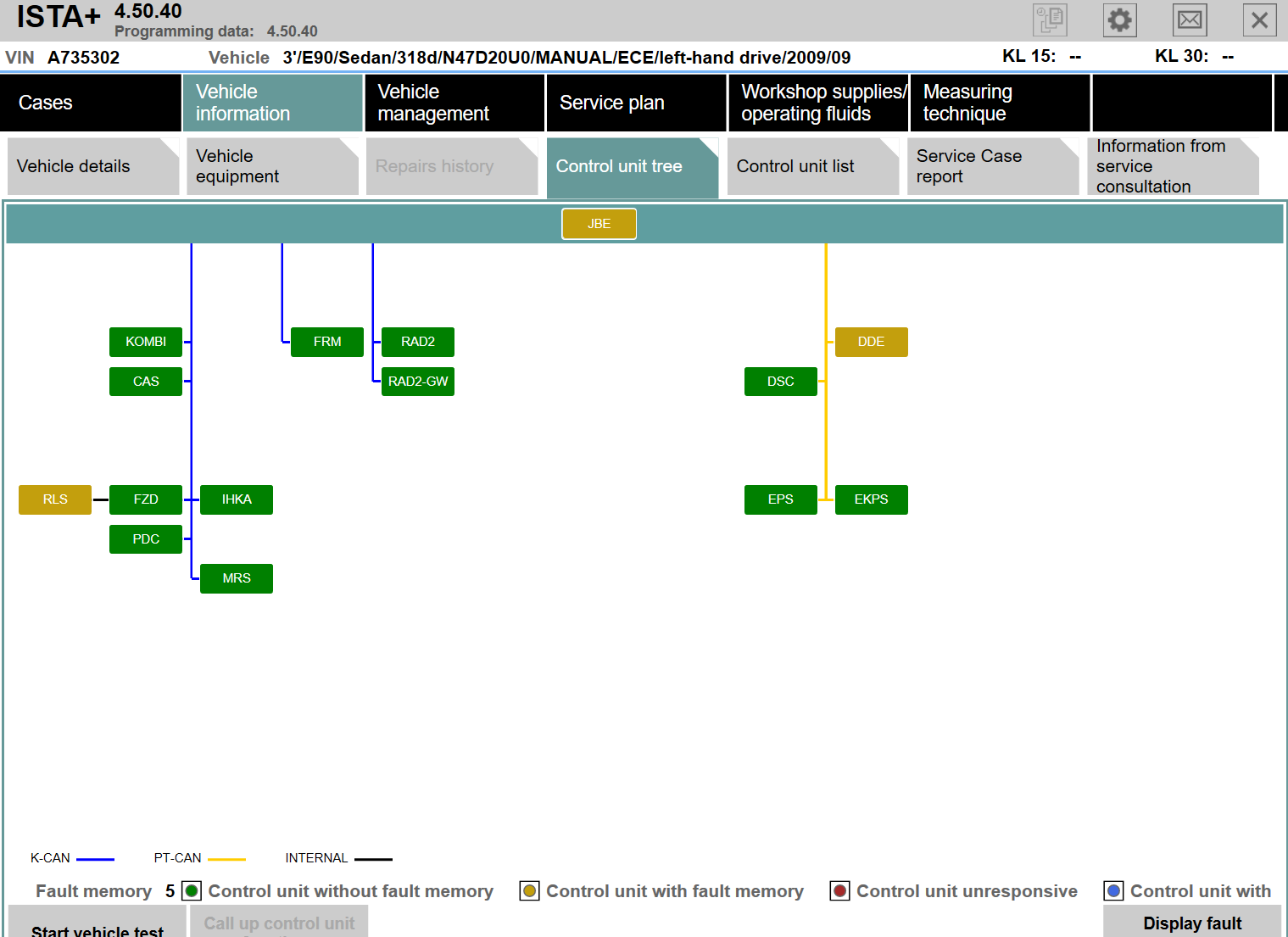
Task: Toggle green 'without fault memory' legend box
Action: (192, 891)
